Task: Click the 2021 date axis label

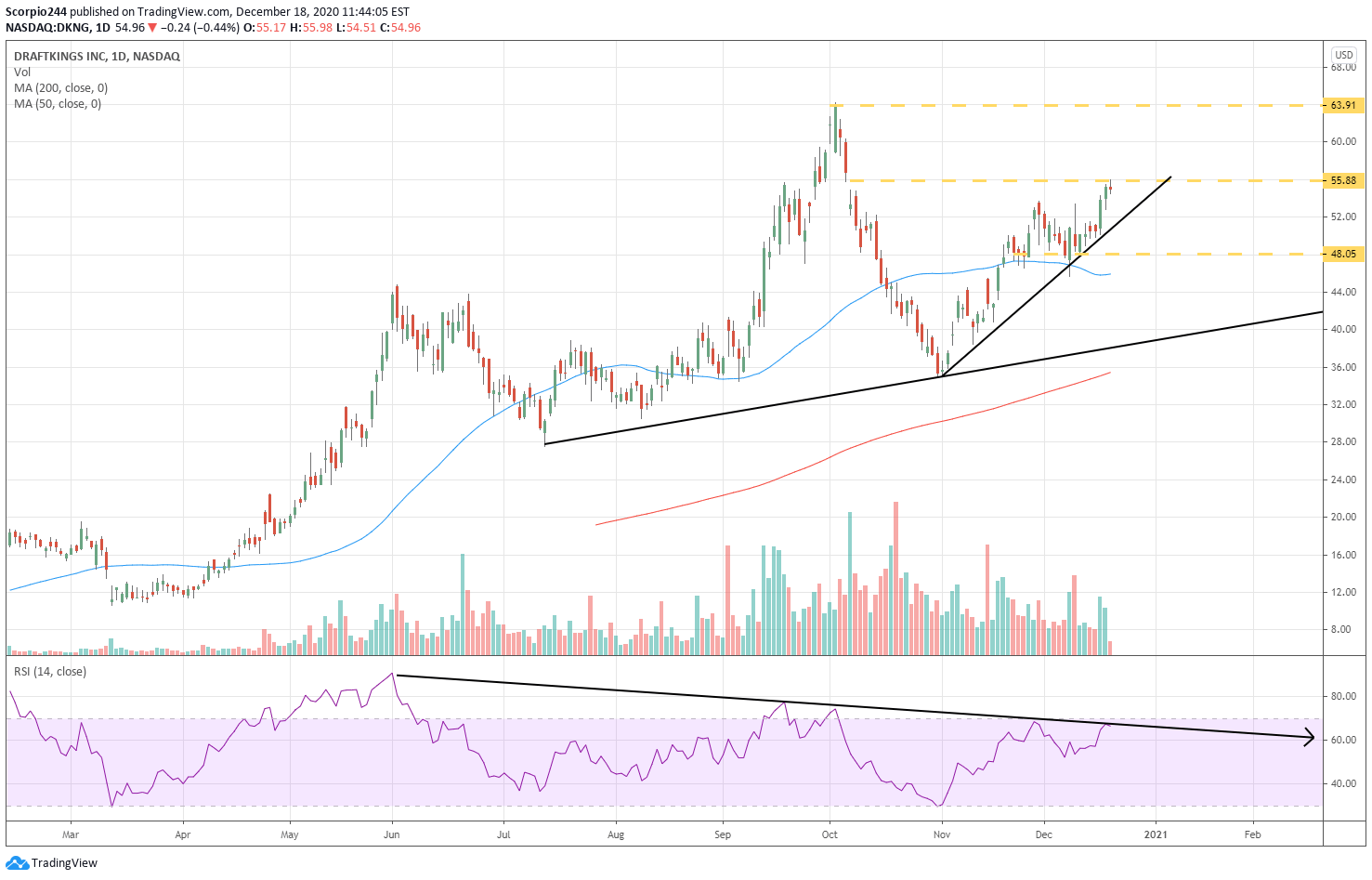Action: coord(1156,835)
